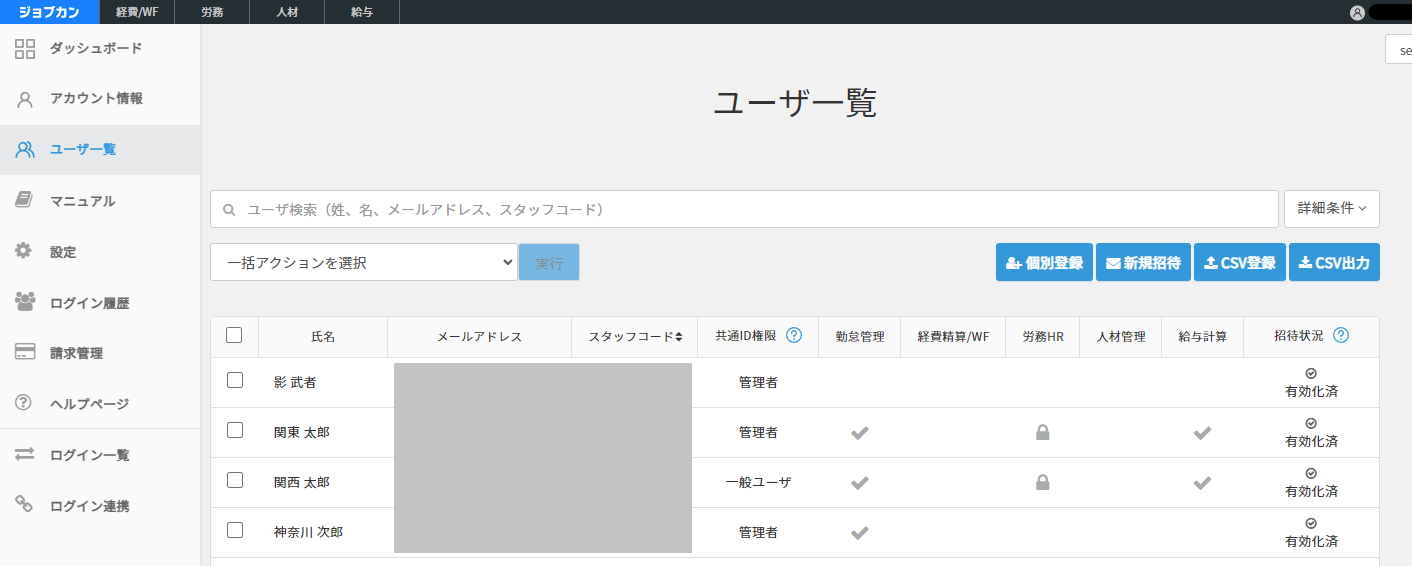Click help icon beside 共通ID権限 header

coord(794,336)
